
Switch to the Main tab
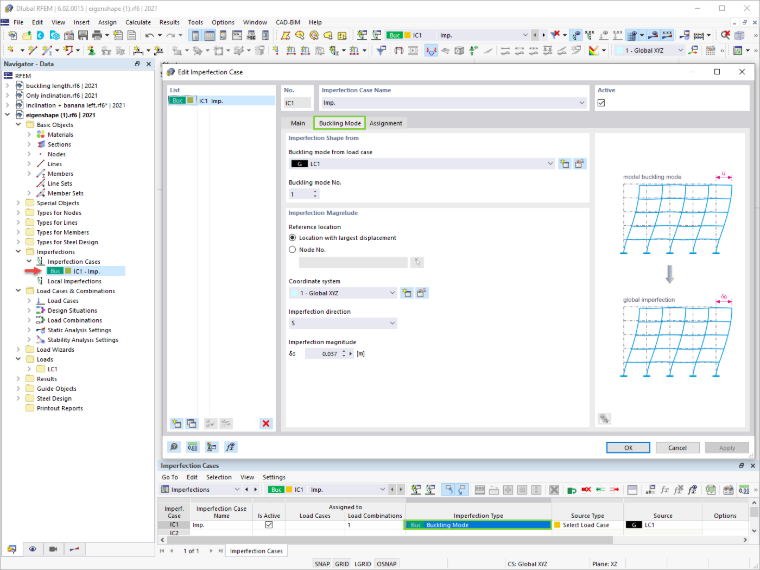tap(298, 123)
